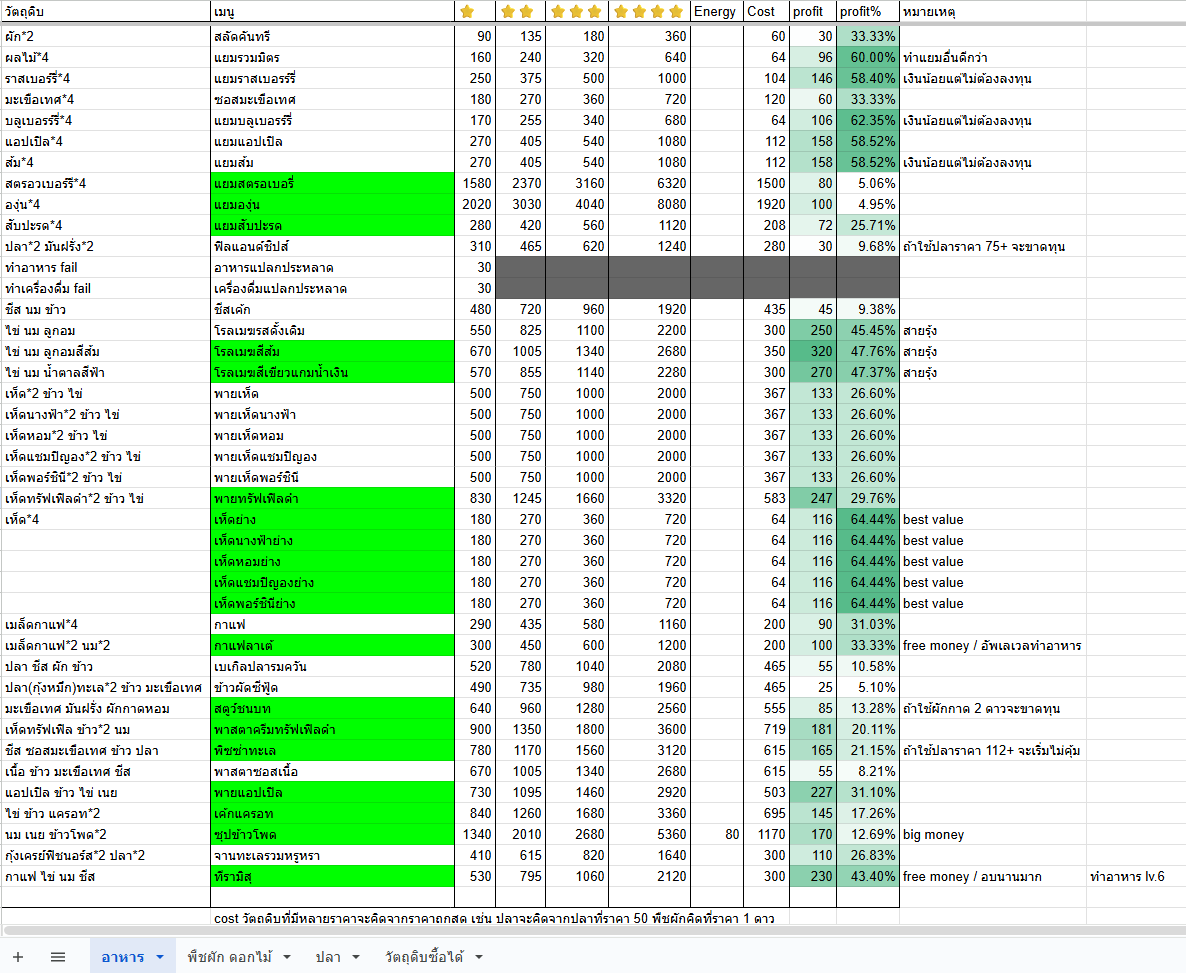Select the ทำแยมอื่นดีกว่า note cell
Screen dimensions: 1186x973
pos(992,58)
